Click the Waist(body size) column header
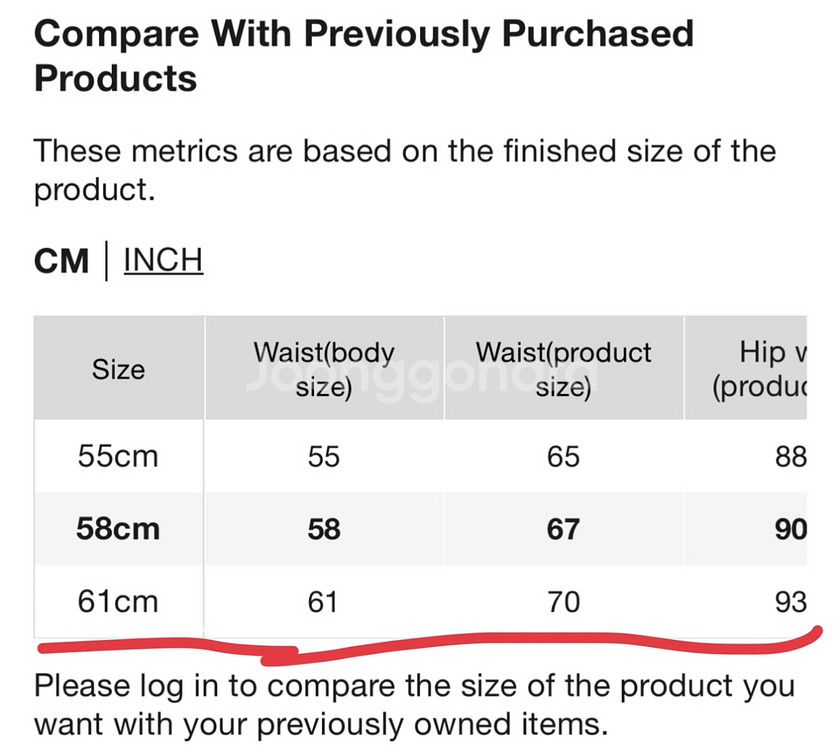Viewport: 840px width, 750px height. (x=324, y=369)
